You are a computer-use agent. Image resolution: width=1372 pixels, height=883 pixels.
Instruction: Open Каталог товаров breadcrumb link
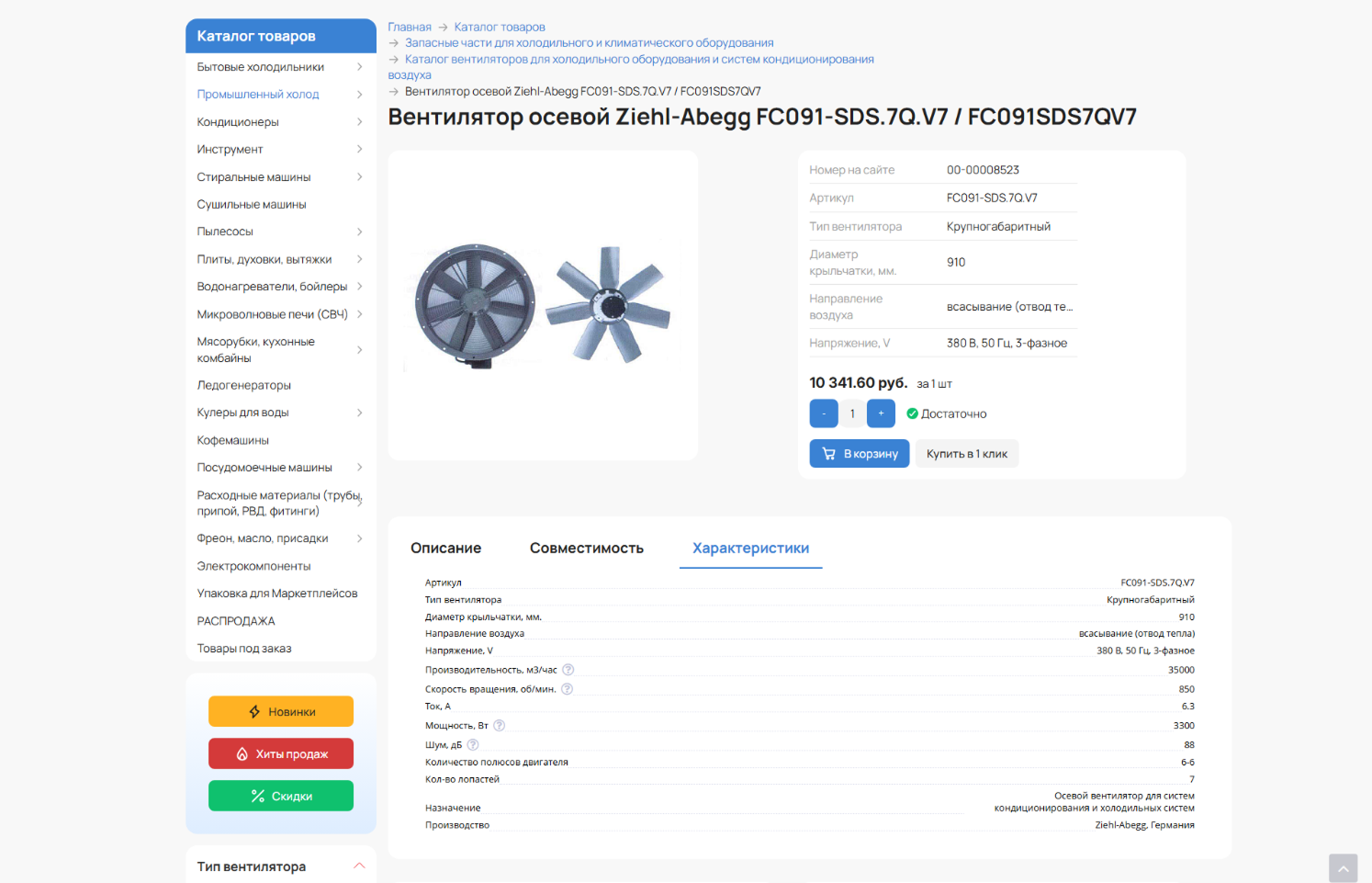pos(500,28)
